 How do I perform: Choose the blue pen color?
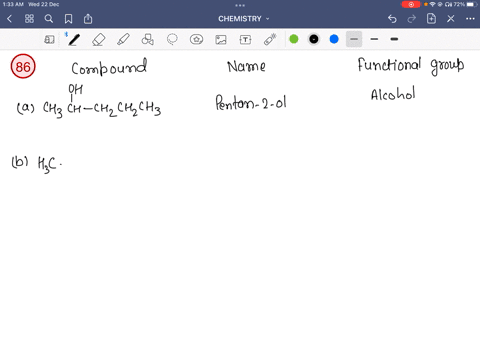[334, 39]
